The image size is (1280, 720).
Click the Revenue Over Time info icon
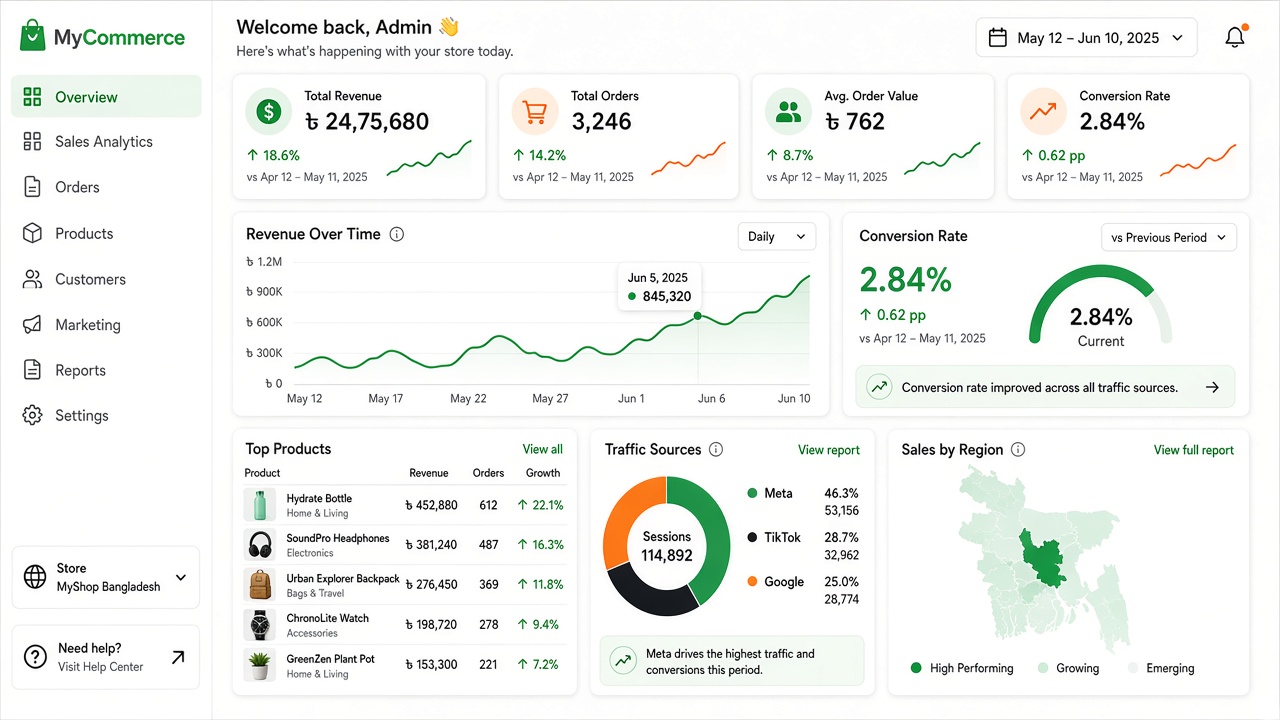pyautogui.click(x=397, y=234)
